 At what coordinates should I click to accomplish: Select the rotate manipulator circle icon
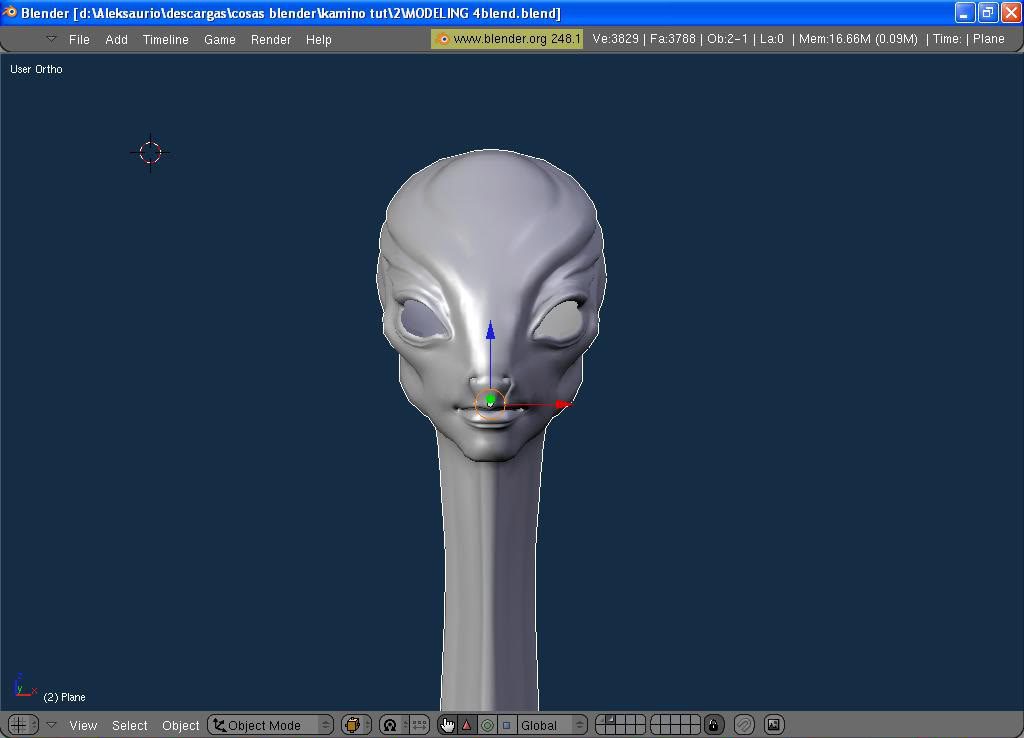[x=487, y=725]
